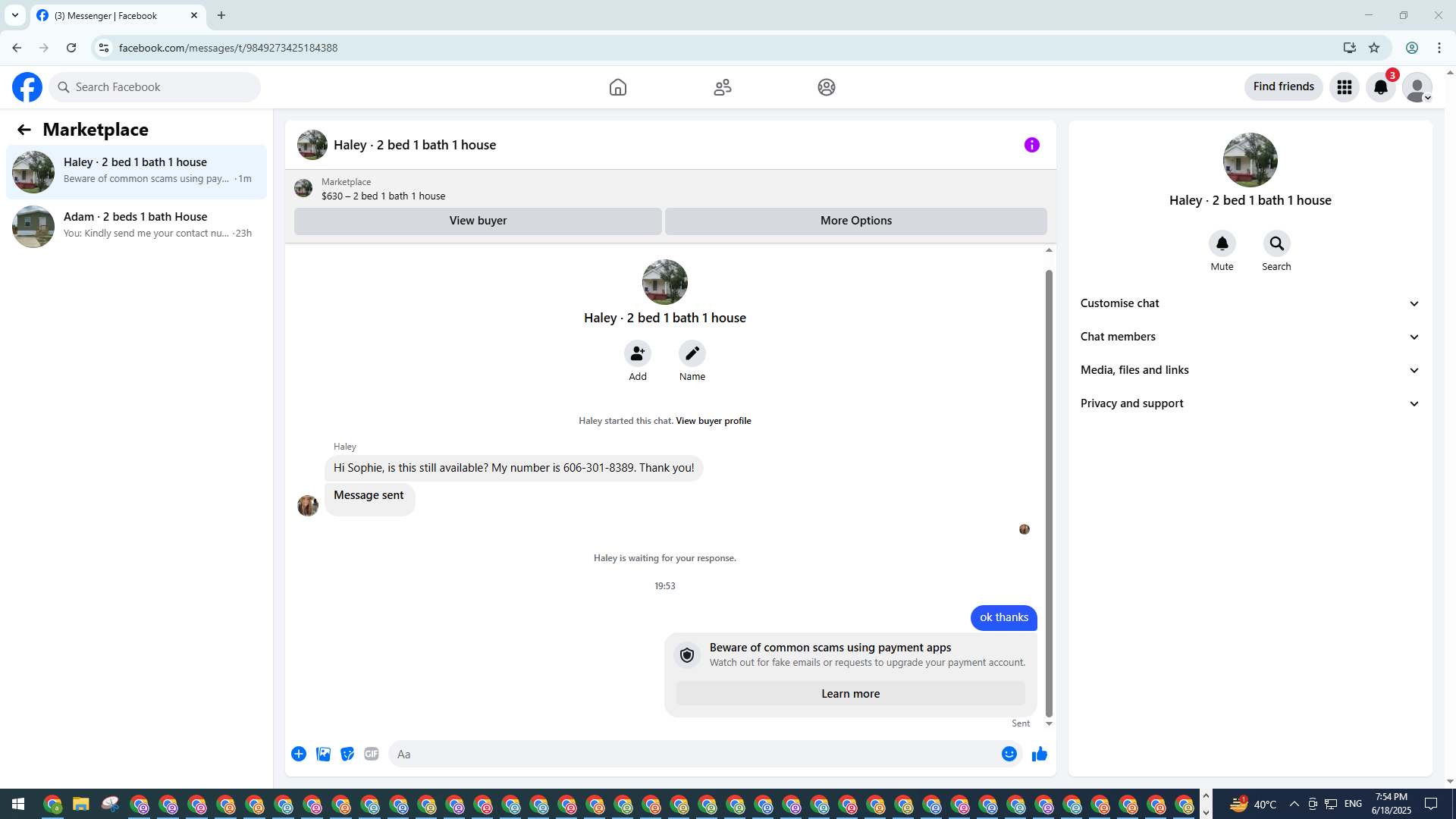Image resolution: width=1456 pixels, height=819 pixels.
Task: Open Marketplace listing $630 2 bed 1 bath
Action: pyautogui.click(x=383, y=189)
